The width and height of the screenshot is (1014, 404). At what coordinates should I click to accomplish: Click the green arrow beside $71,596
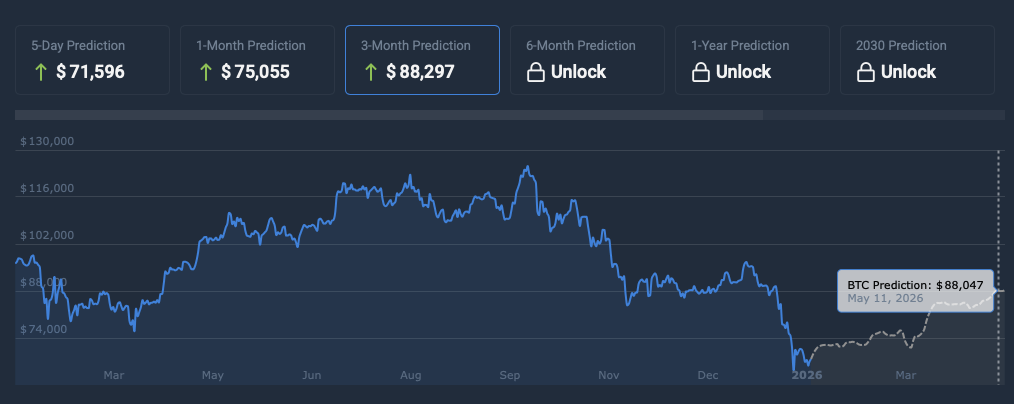(39, 72)
